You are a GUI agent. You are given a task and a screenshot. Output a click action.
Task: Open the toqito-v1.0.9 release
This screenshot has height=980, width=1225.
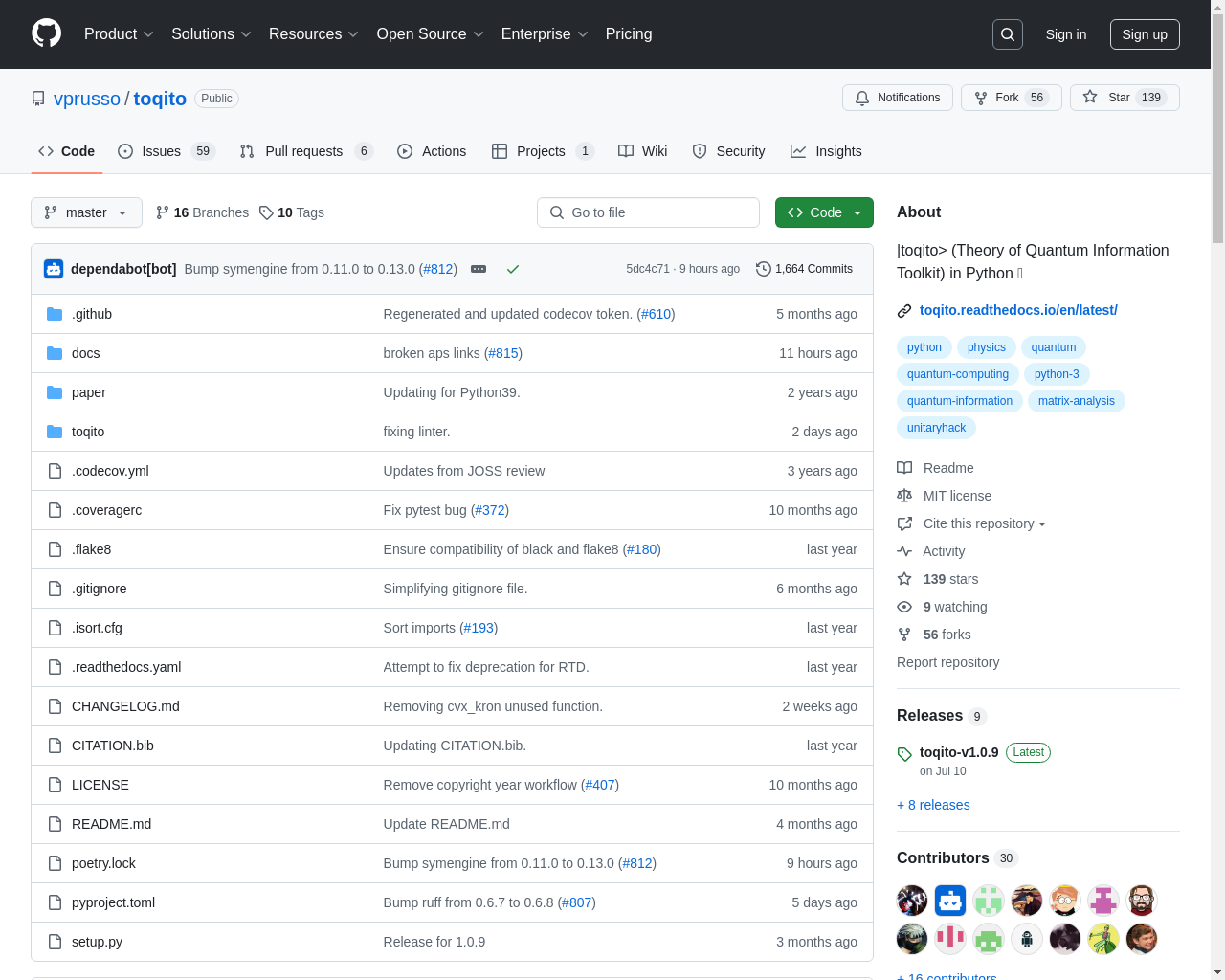tap(959, 752)
